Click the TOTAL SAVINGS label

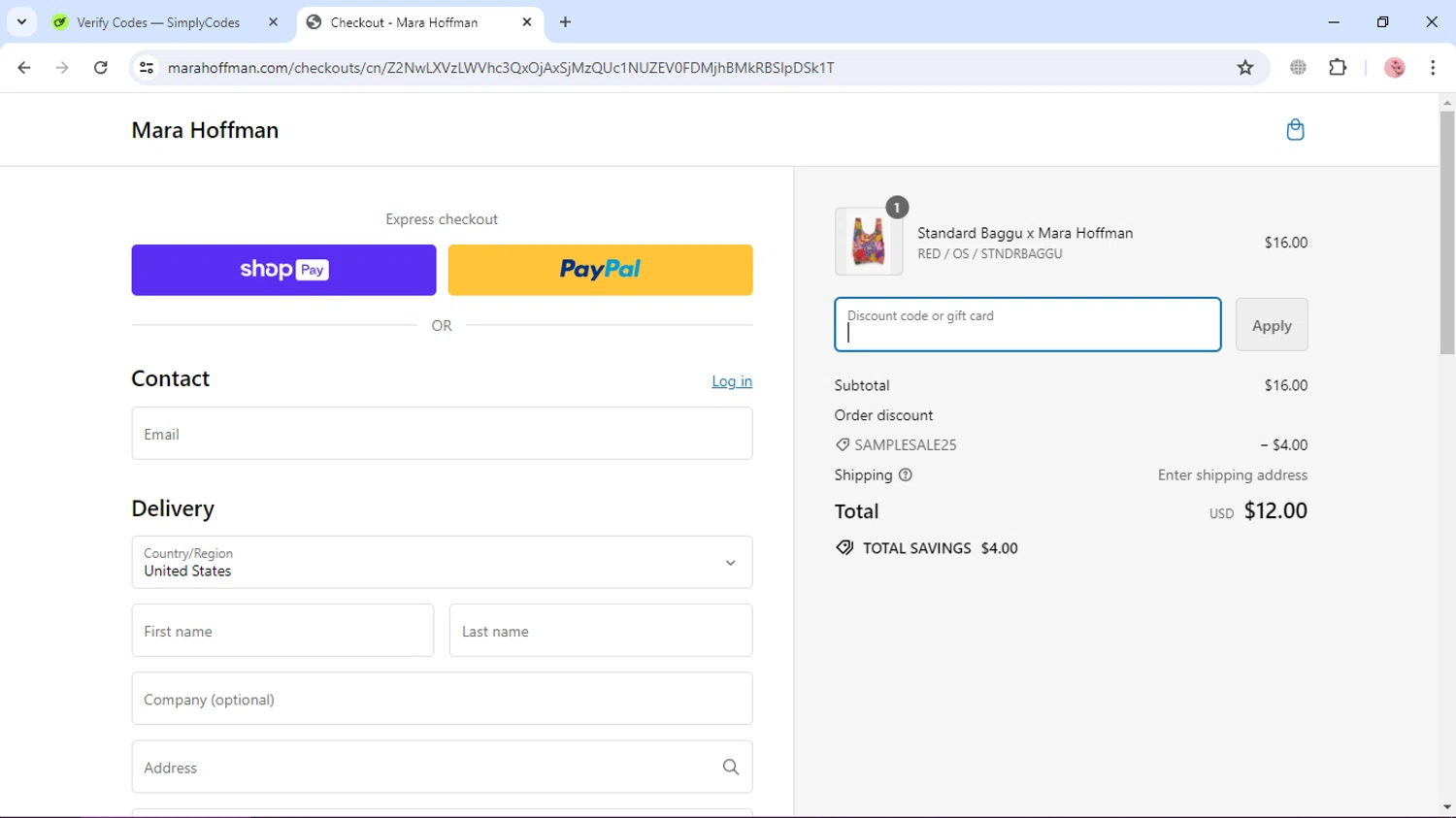pos(916,548)
